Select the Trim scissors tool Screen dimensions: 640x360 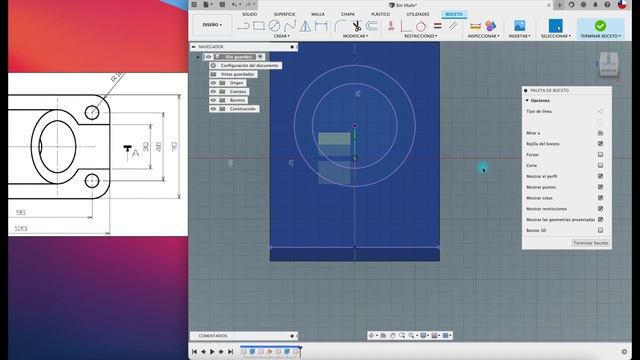[357, 26]
